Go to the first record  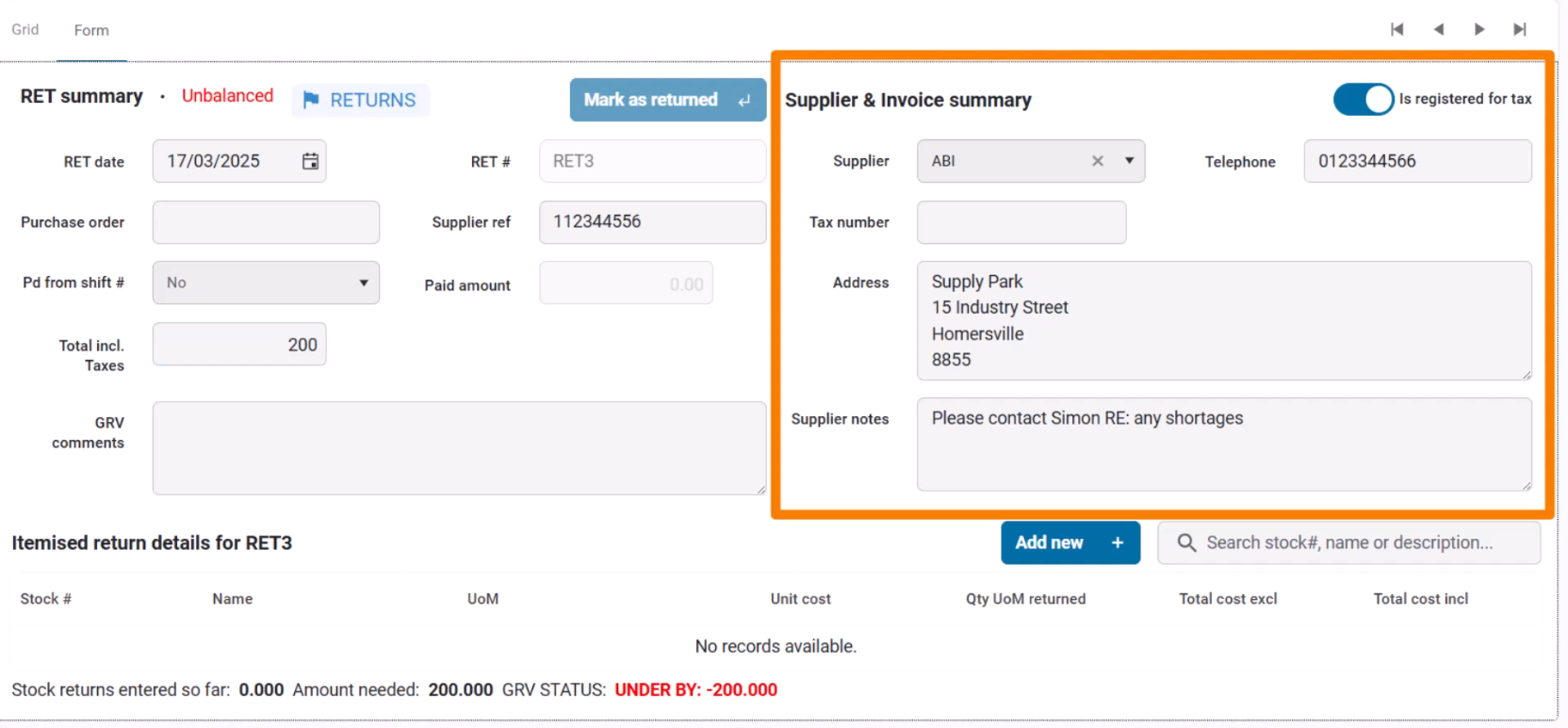(x=1396, y=29)
